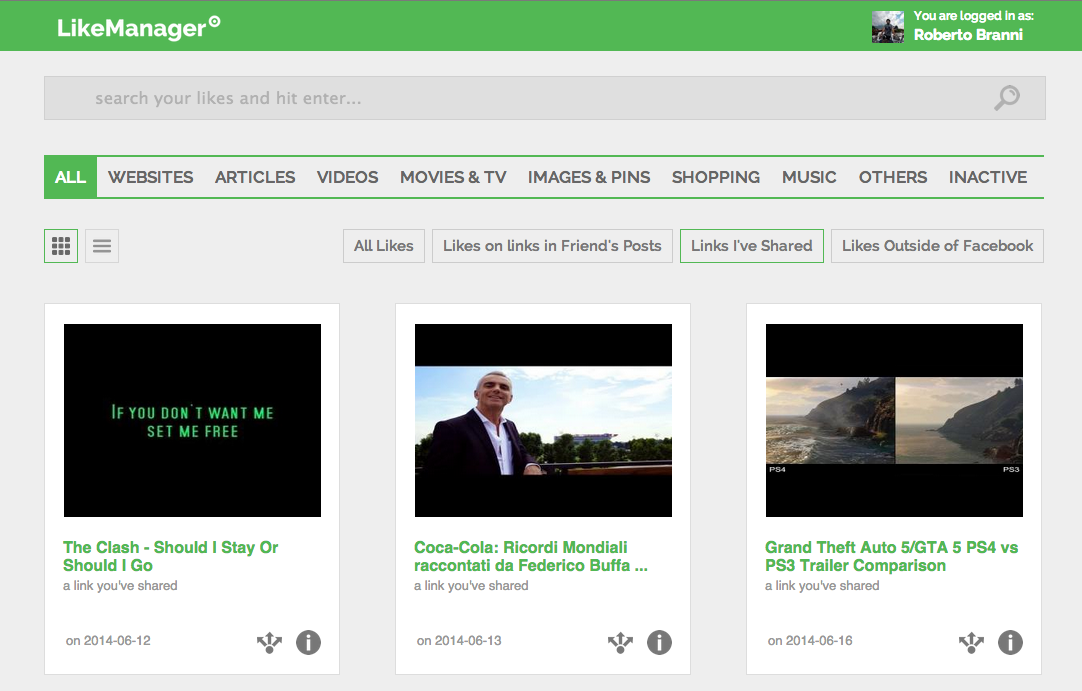This screenshot has height=691, width=1082.
Task: Open info icon on Grand Theft Auto card
Action: [1010, 643]
